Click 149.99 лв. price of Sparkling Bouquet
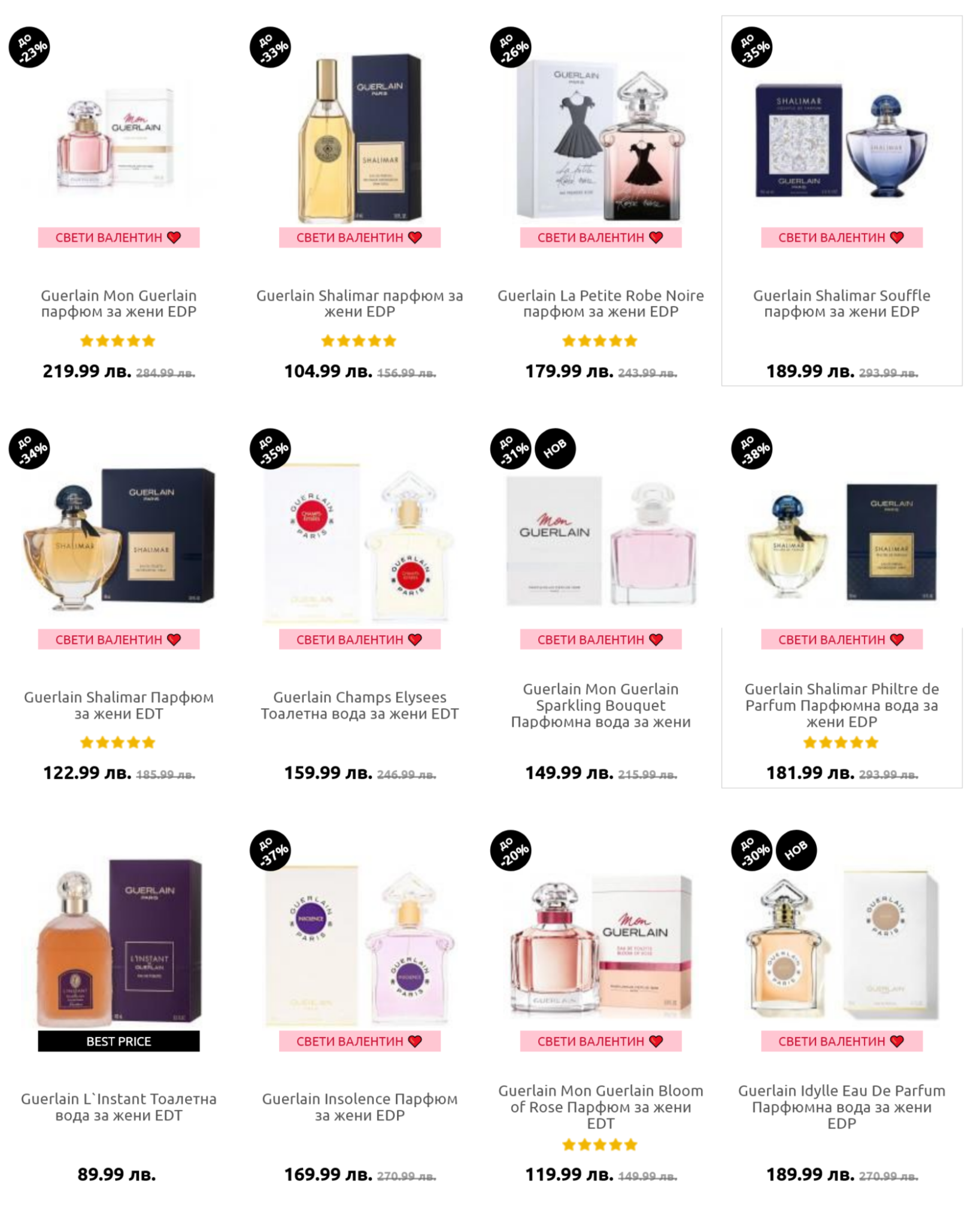980x1226 pixels. [x=569, y=773]
